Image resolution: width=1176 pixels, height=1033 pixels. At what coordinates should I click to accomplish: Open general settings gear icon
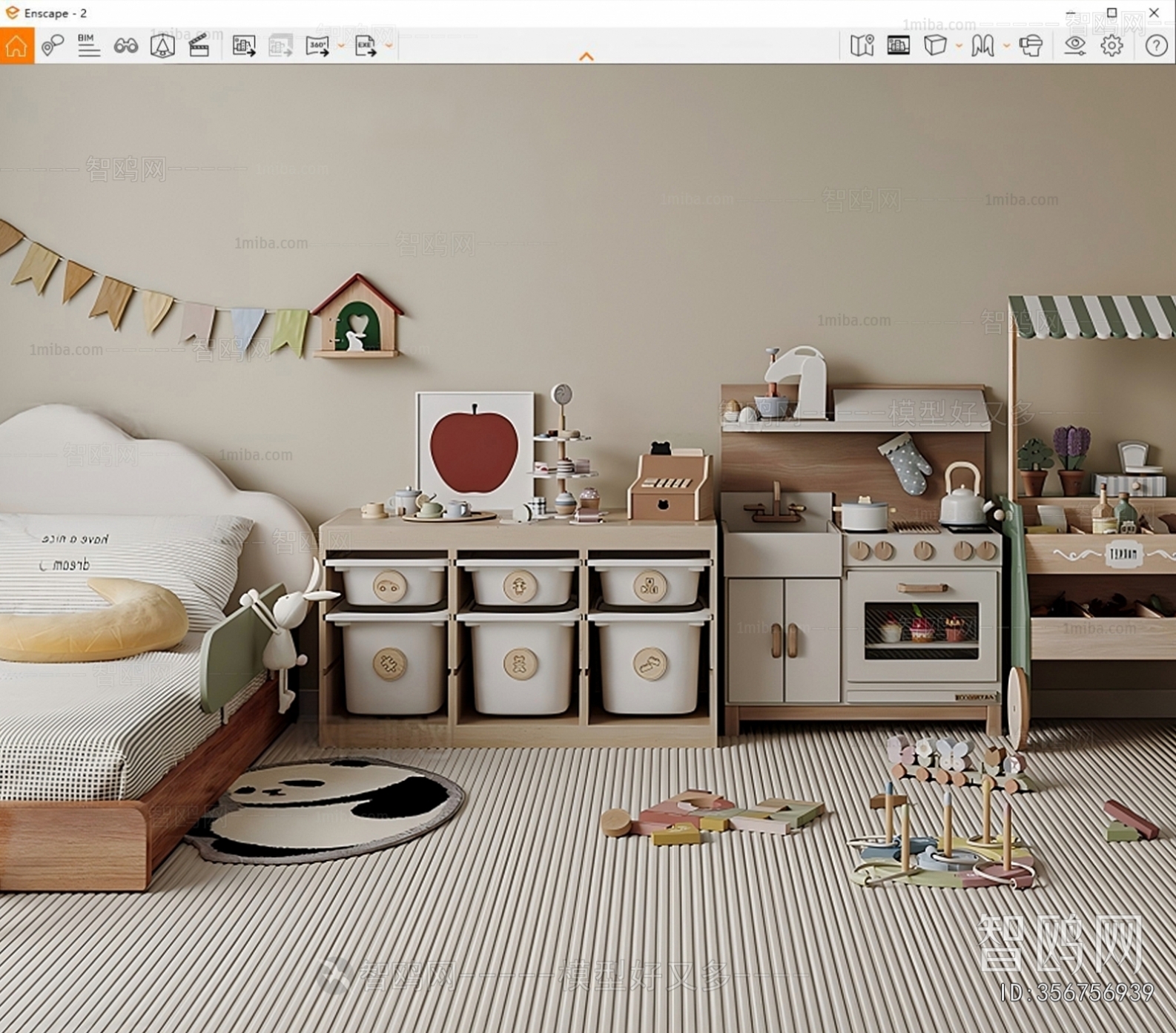tap(1111, 46)
